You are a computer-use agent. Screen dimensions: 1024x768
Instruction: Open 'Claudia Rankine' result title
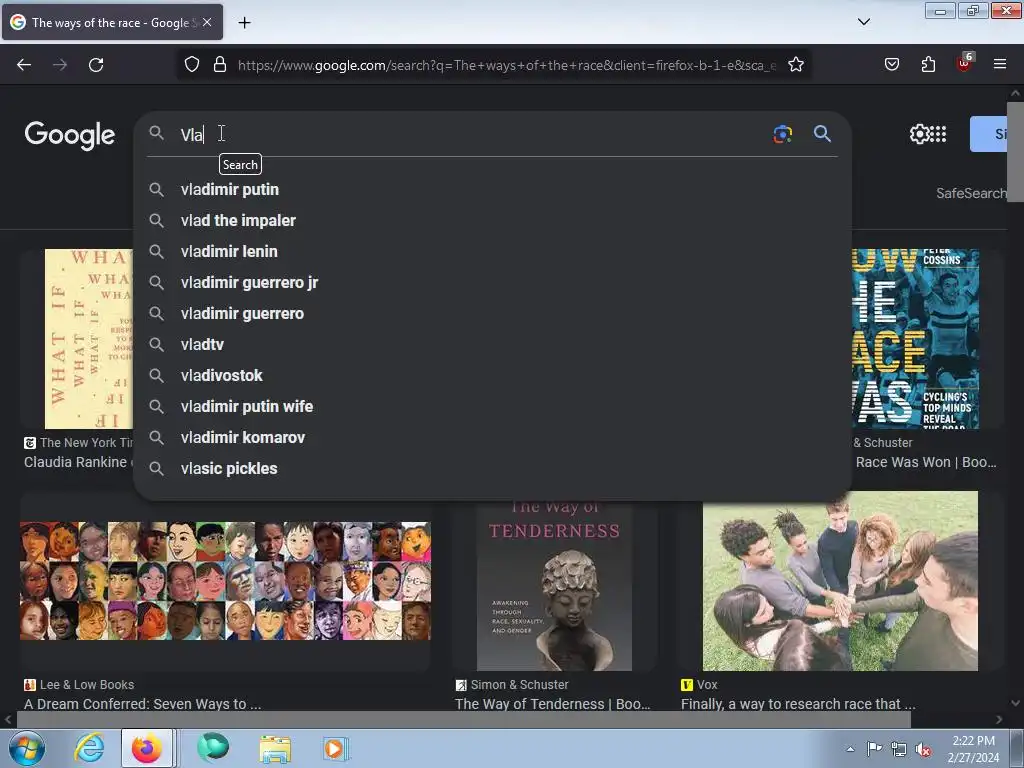pos(78,462)
